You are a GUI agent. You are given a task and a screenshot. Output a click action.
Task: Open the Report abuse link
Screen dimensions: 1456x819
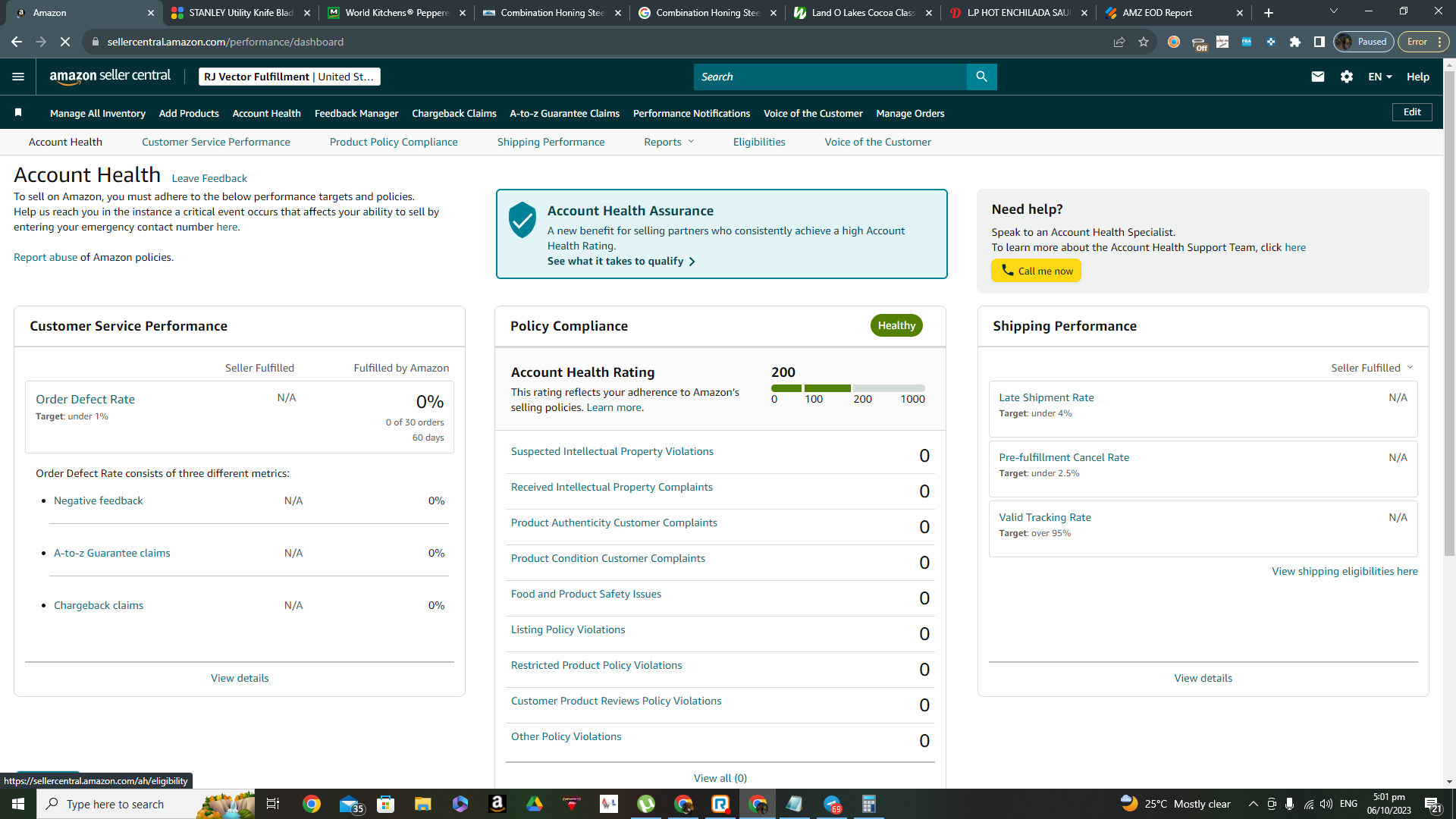pos(45,257)
